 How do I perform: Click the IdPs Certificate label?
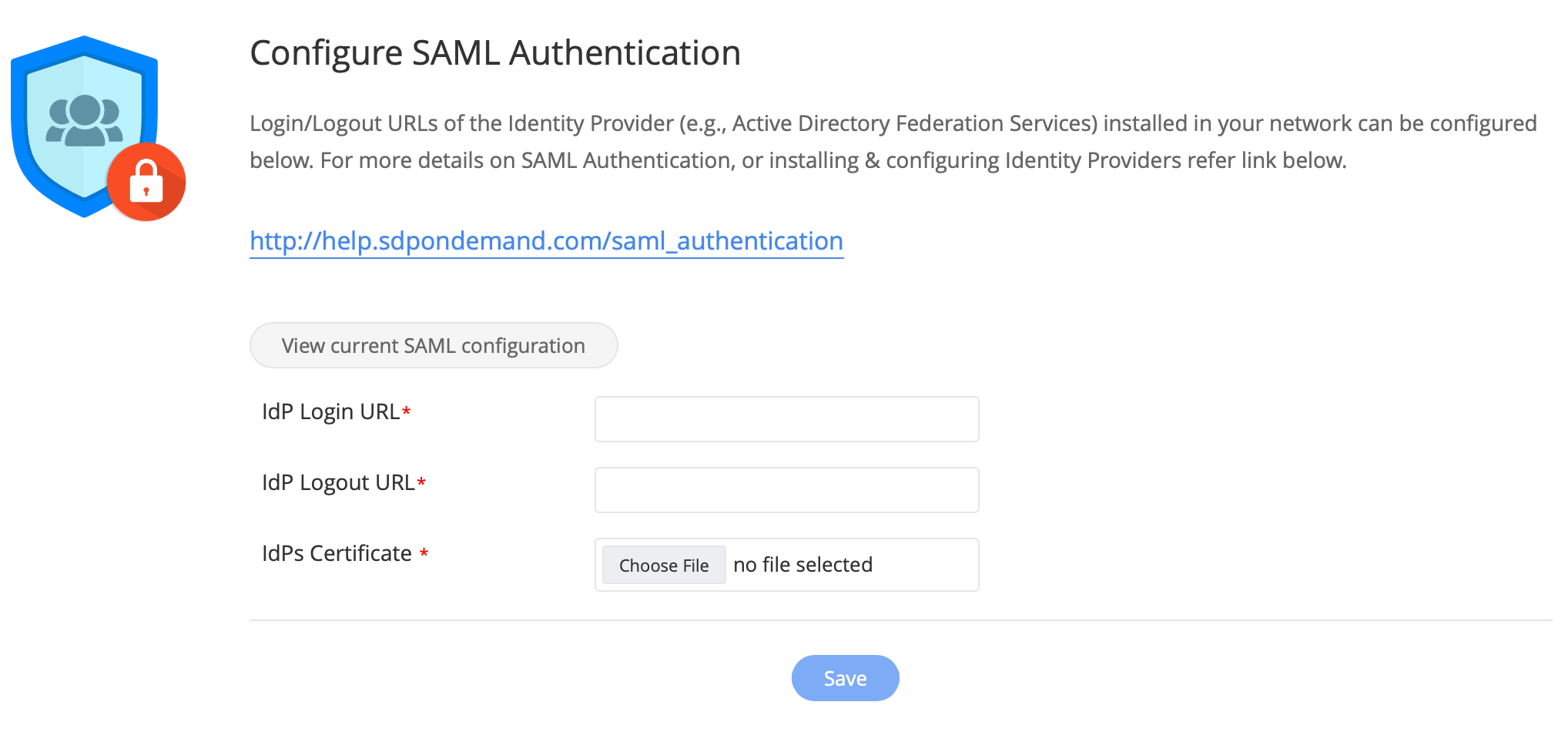pos(337,554)
